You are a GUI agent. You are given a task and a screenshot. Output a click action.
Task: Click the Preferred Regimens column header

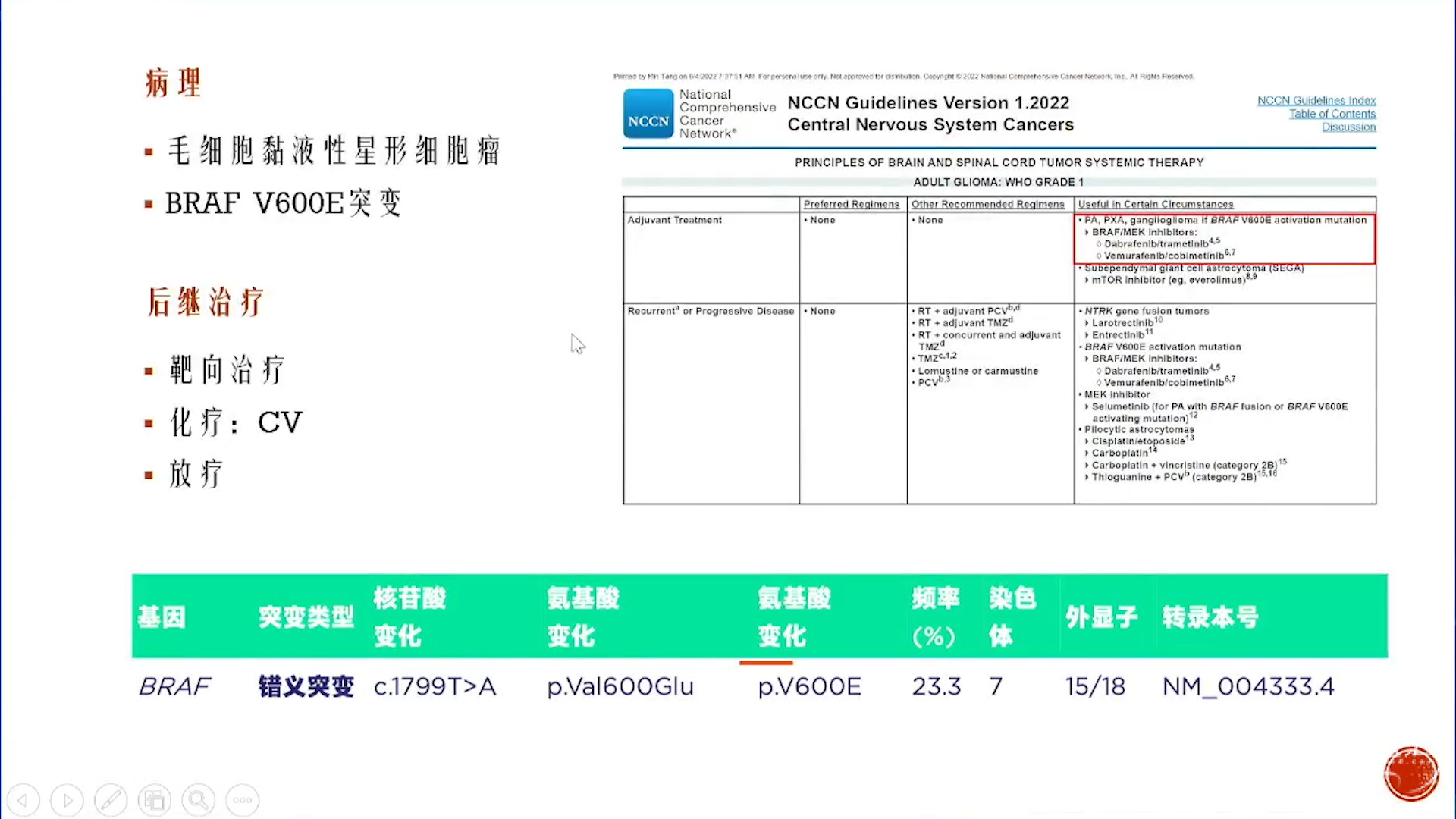click(x=851, y=204)
